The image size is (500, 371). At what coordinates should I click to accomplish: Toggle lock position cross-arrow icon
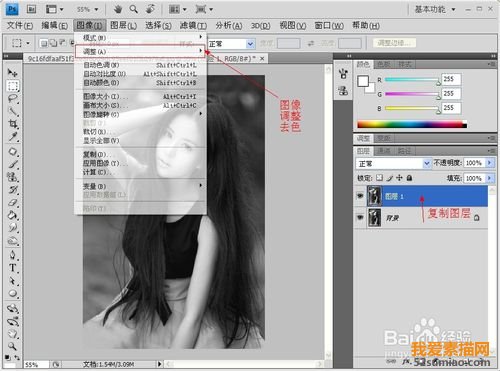click(x=399, y=178)
